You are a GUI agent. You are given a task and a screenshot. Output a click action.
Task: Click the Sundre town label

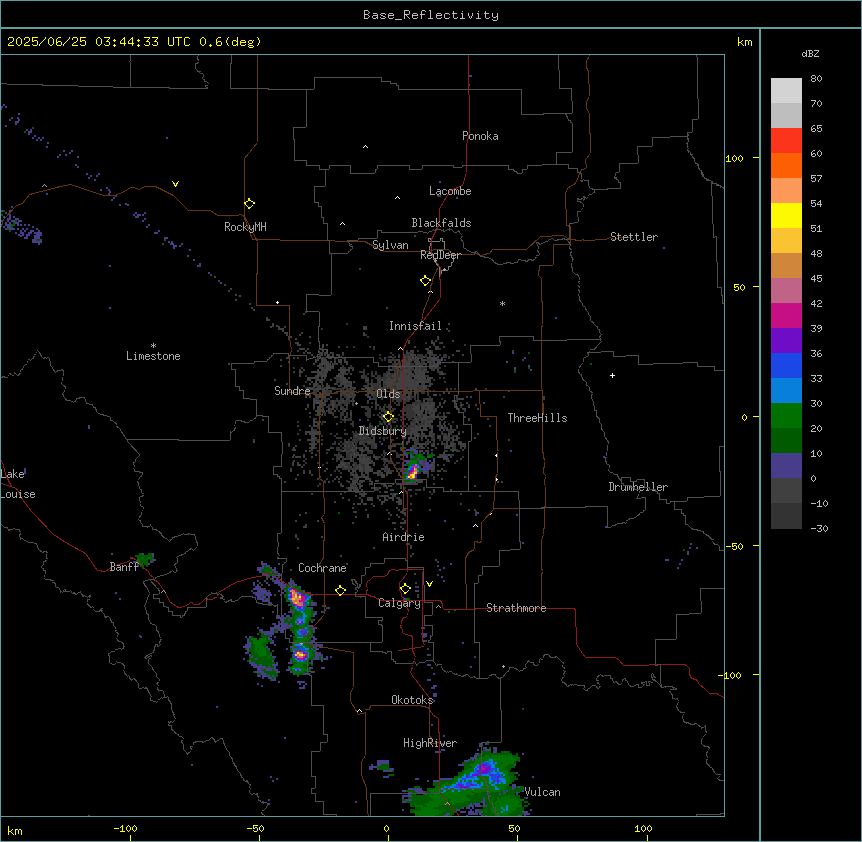(292, 391)
